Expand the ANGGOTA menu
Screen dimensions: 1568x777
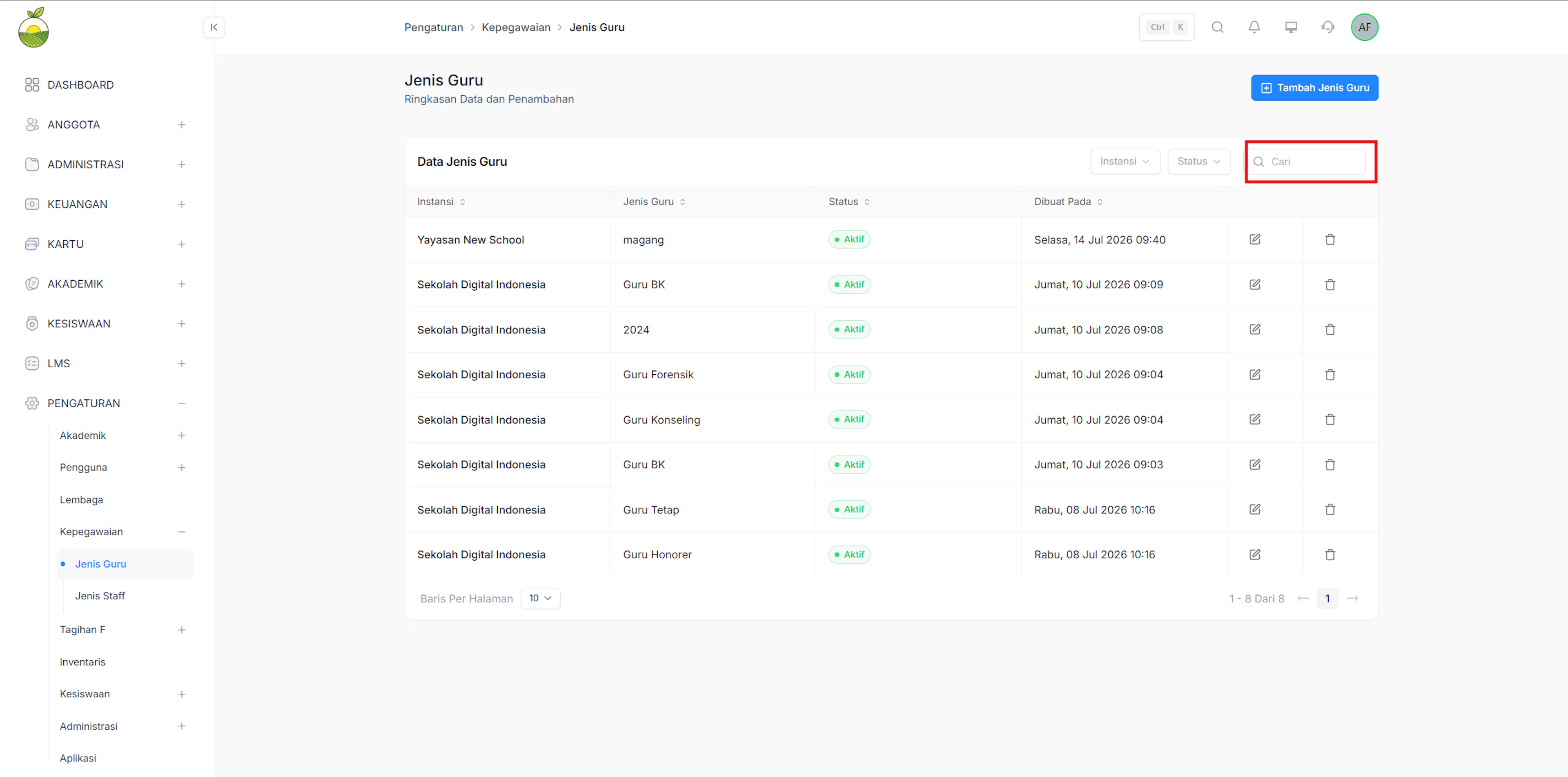(x=181, y=125)
